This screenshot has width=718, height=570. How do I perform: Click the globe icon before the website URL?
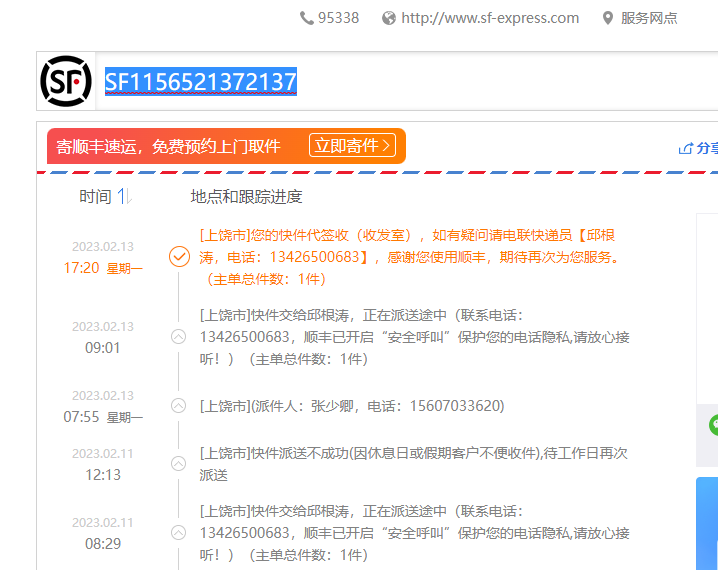389,18
